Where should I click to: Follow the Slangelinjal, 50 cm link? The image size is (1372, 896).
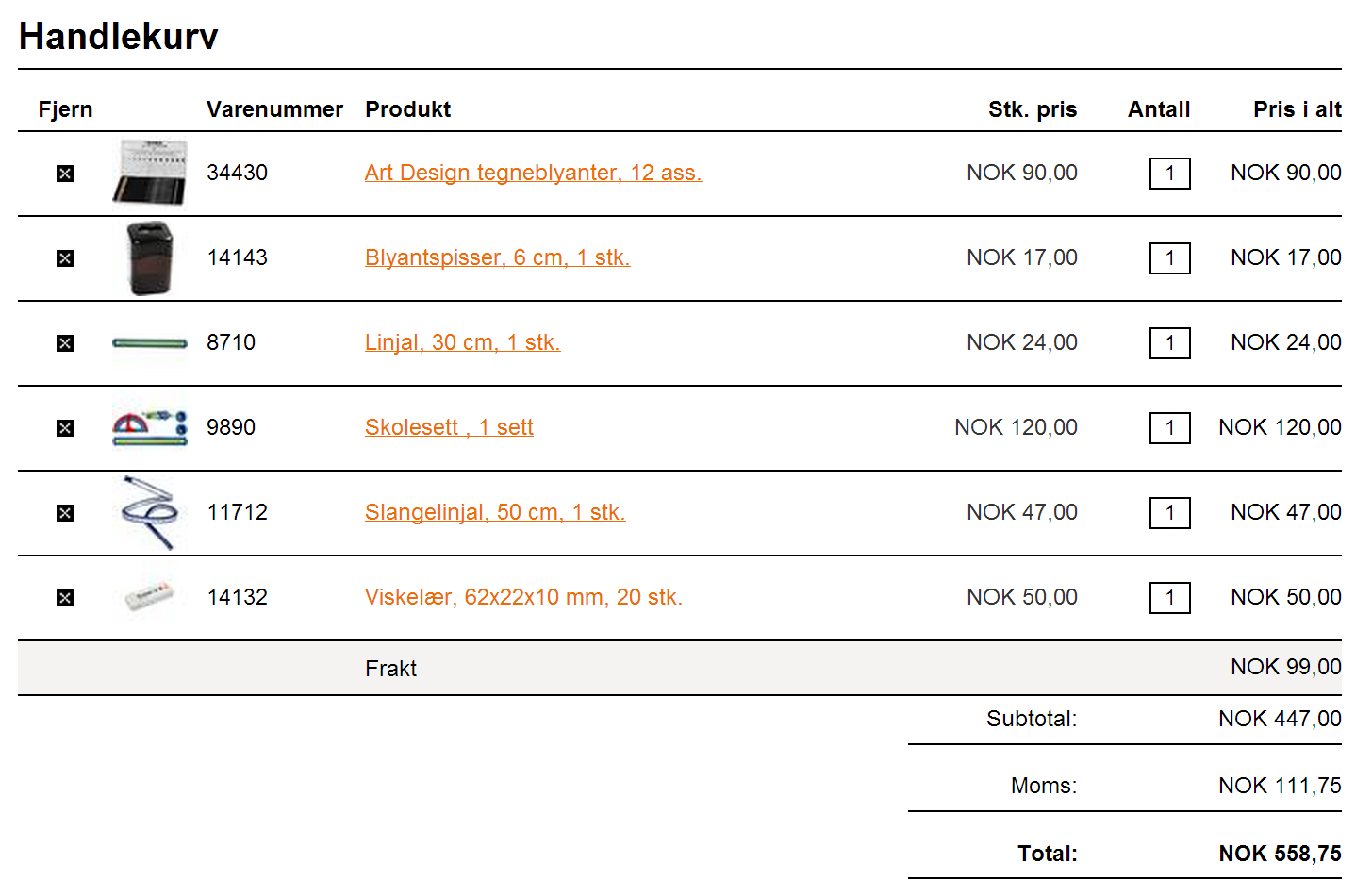pyautogui.click(x=495, y=512)
